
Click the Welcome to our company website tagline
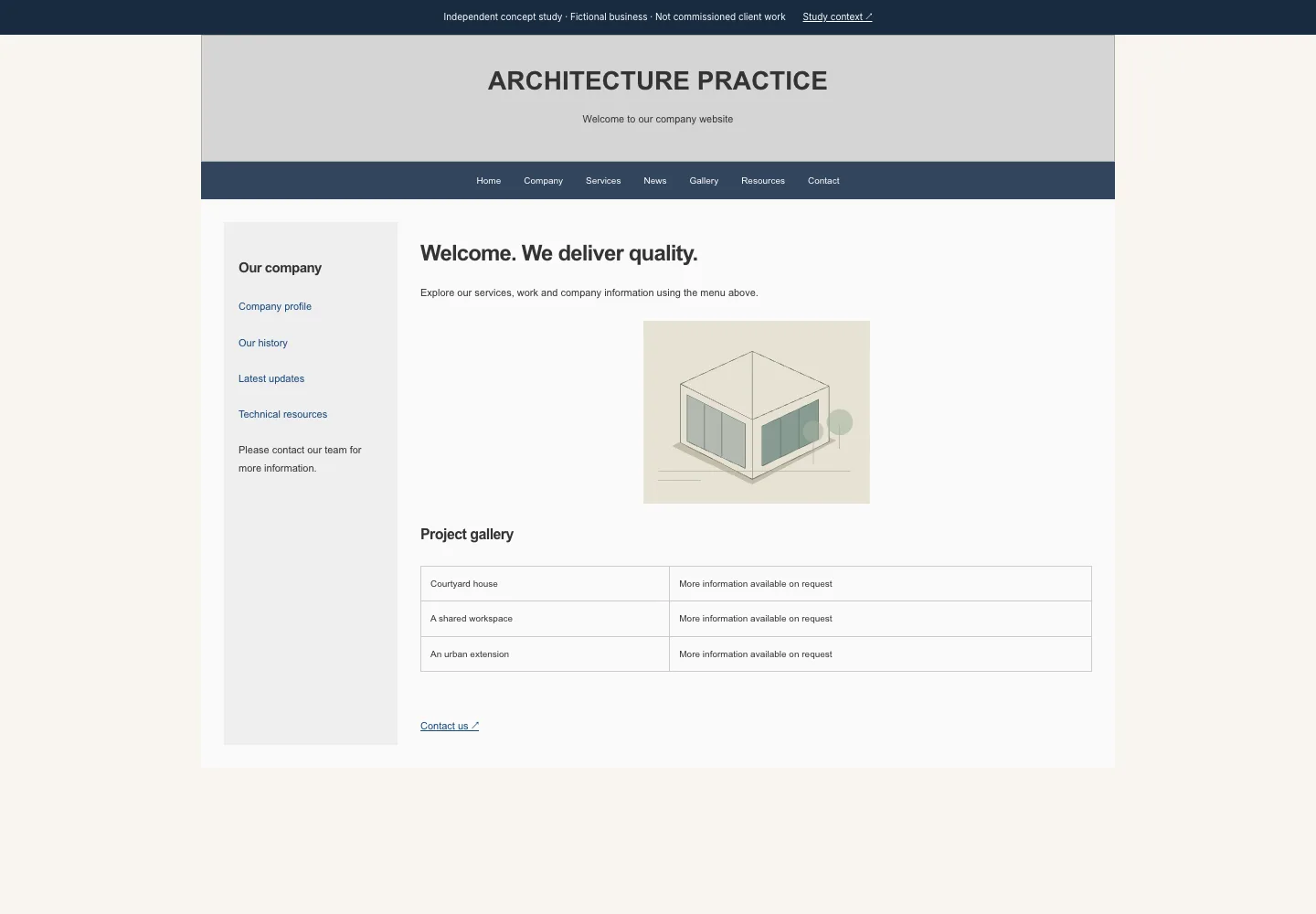coord(658,119)
